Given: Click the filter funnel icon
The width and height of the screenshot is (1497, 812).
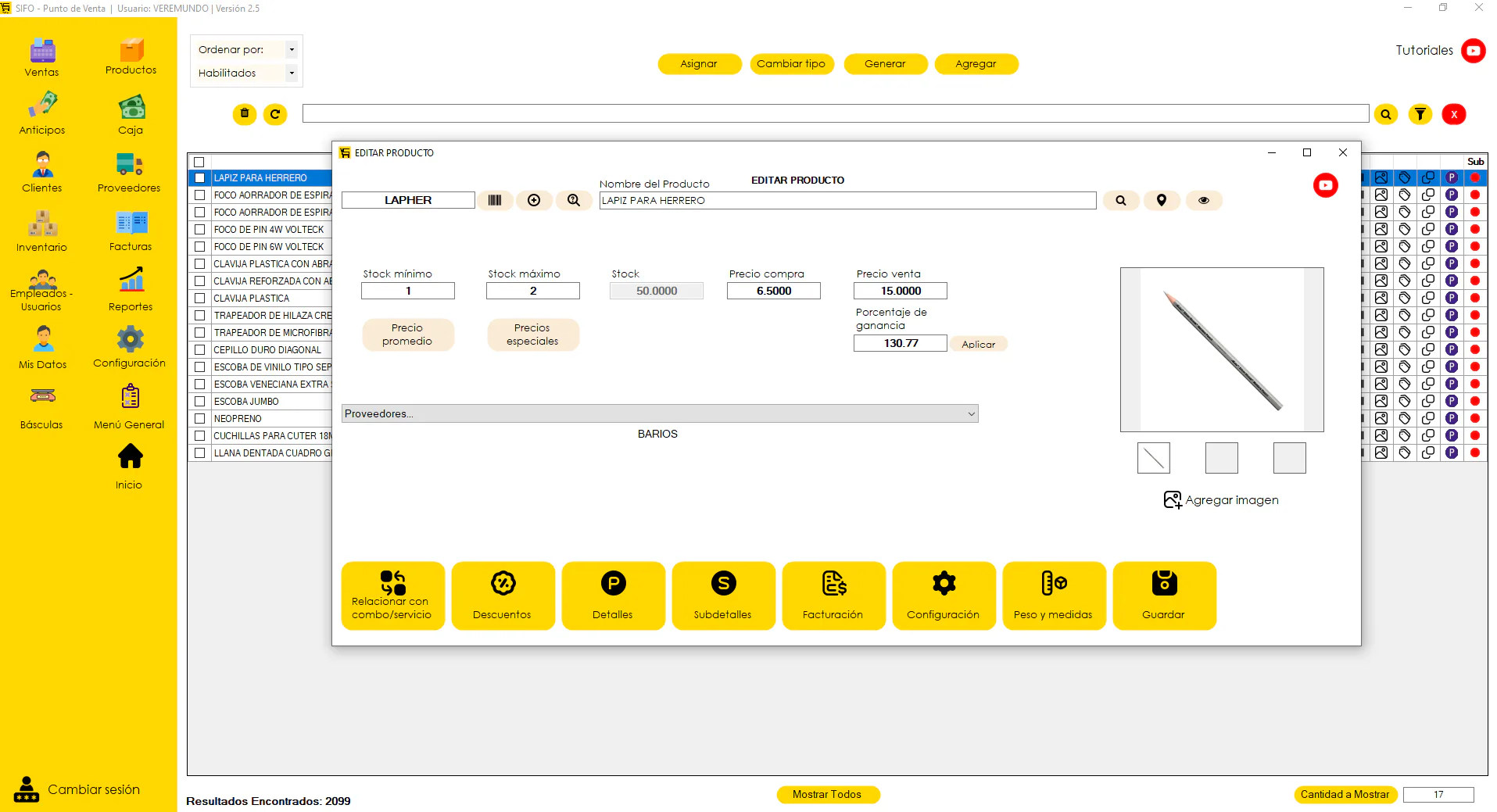Looking at the screenshot, I should (1420, 114).
